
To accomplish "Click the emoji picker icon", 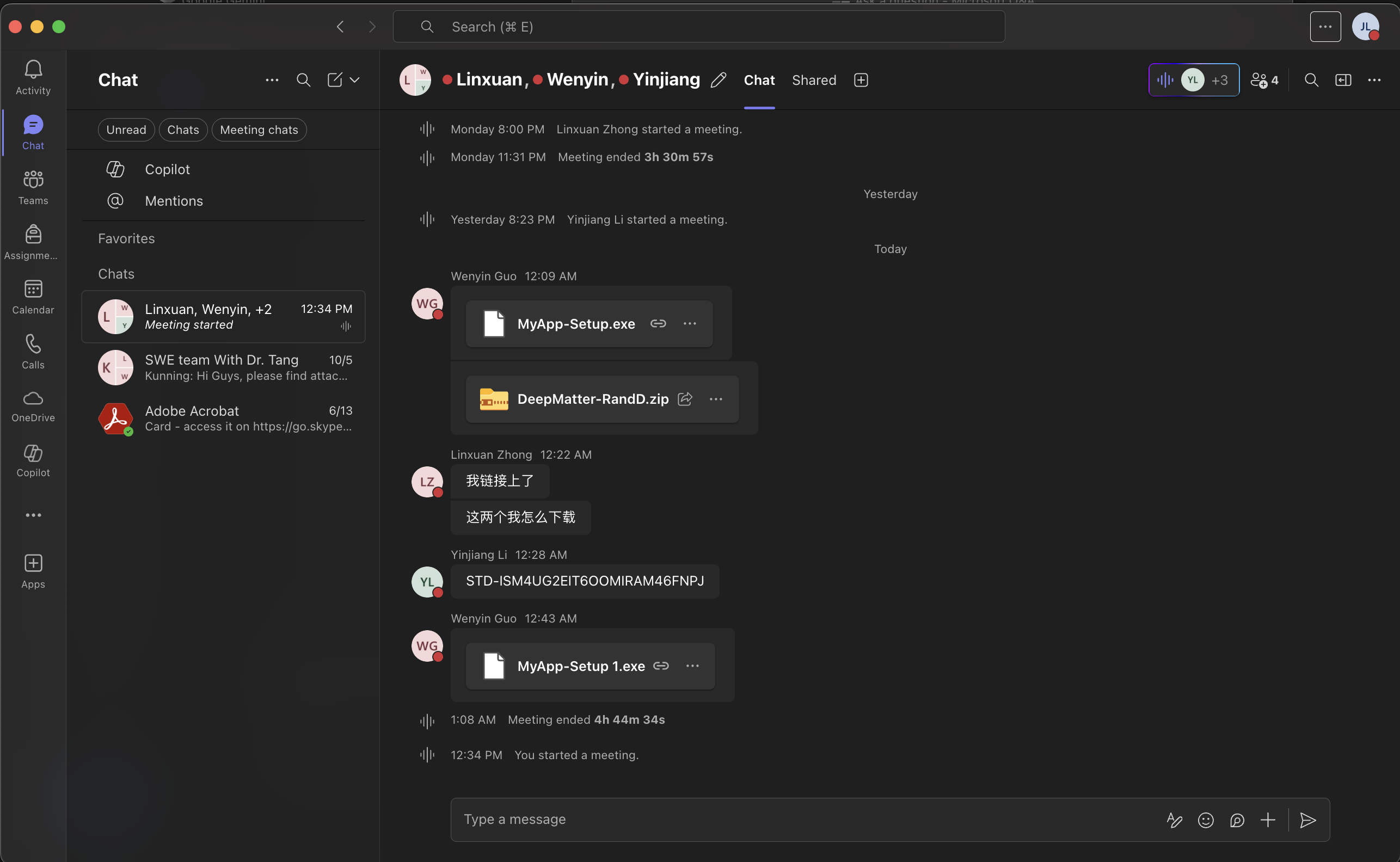I will click(x=1206, y=820).
